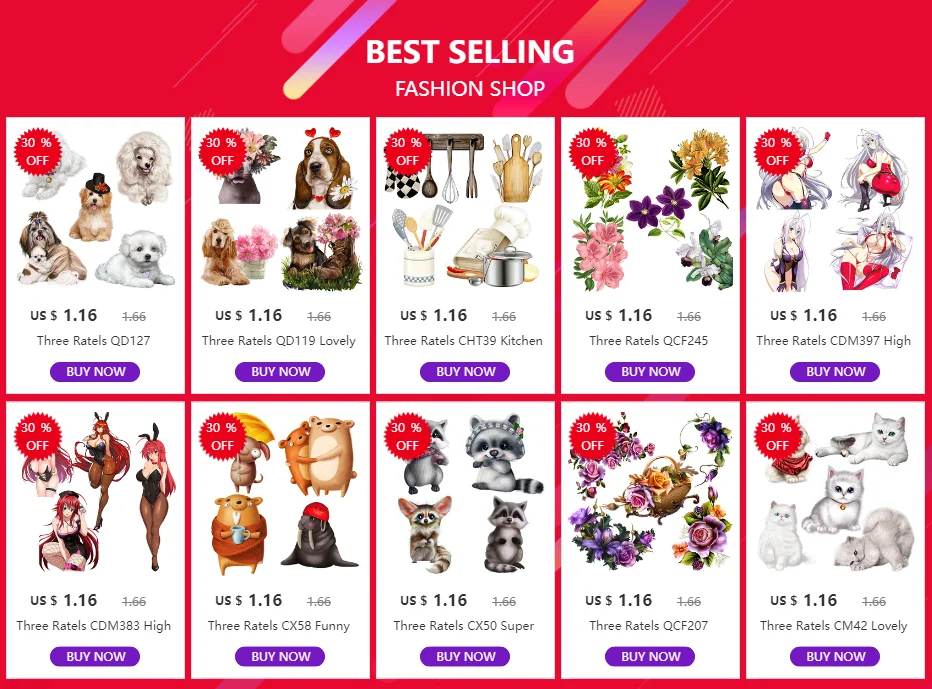This screenshot has width=932, height=689.
Task: Open the Three Ratels QCF207 title link
Action: tap(648, 625)
